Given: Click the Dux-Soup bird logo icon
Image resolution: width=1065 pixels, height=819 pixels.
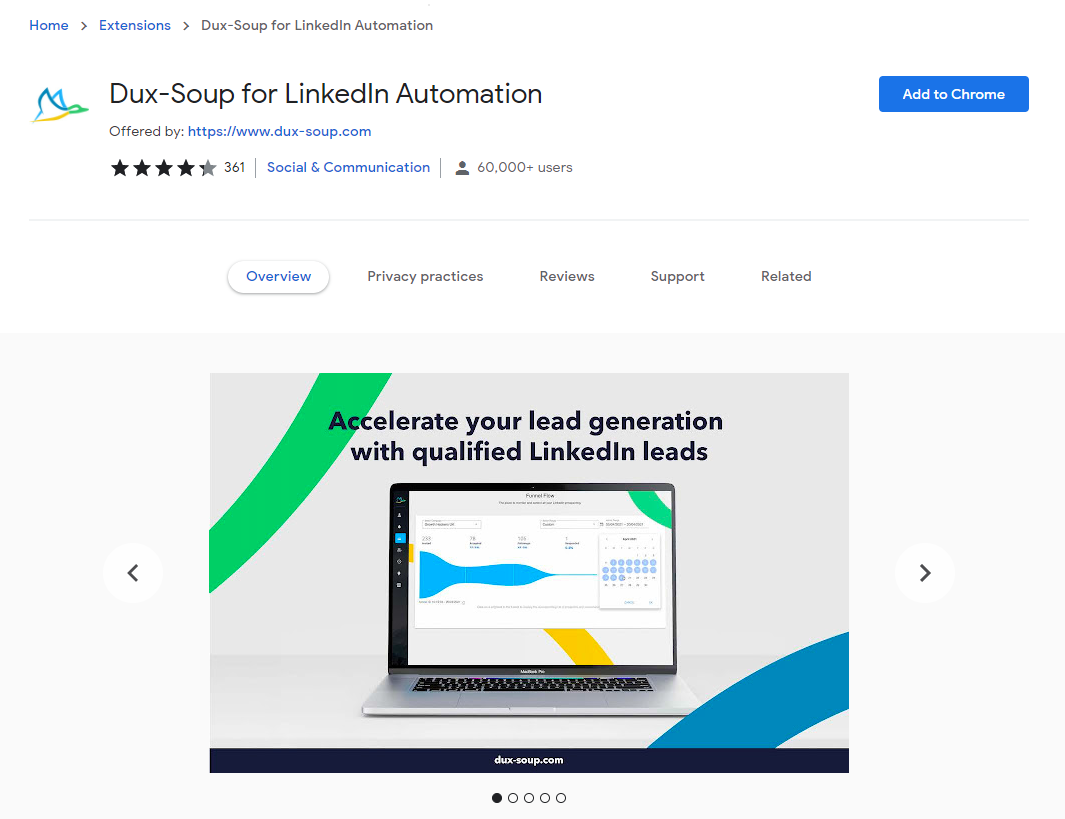Looking at the screenshot, I should click(60, 105).
